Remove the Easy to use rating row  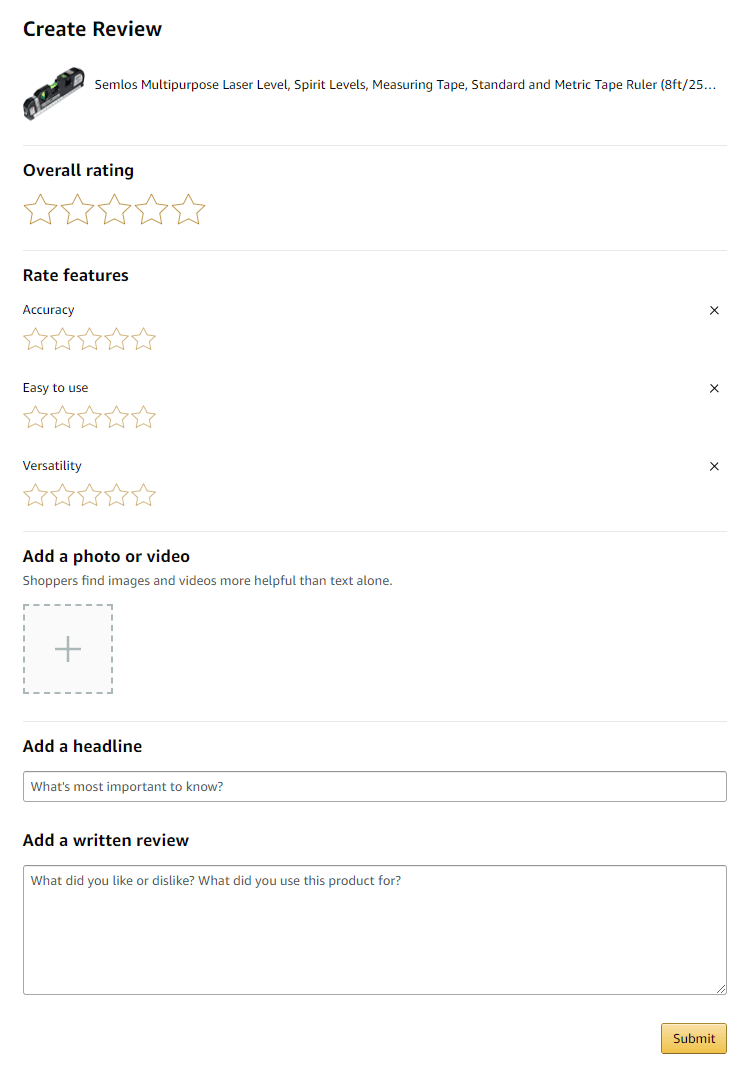[x=714, y=388]
